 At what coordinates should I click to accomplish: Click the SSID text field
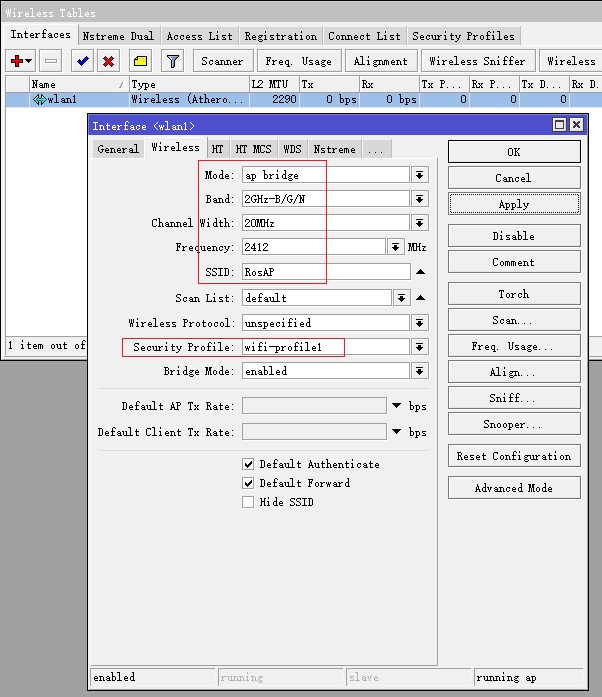(325, 272)
